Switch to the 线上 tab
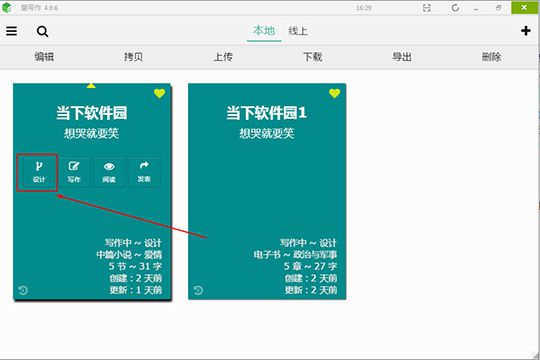The image size is (540, 360). pos(298,31)
